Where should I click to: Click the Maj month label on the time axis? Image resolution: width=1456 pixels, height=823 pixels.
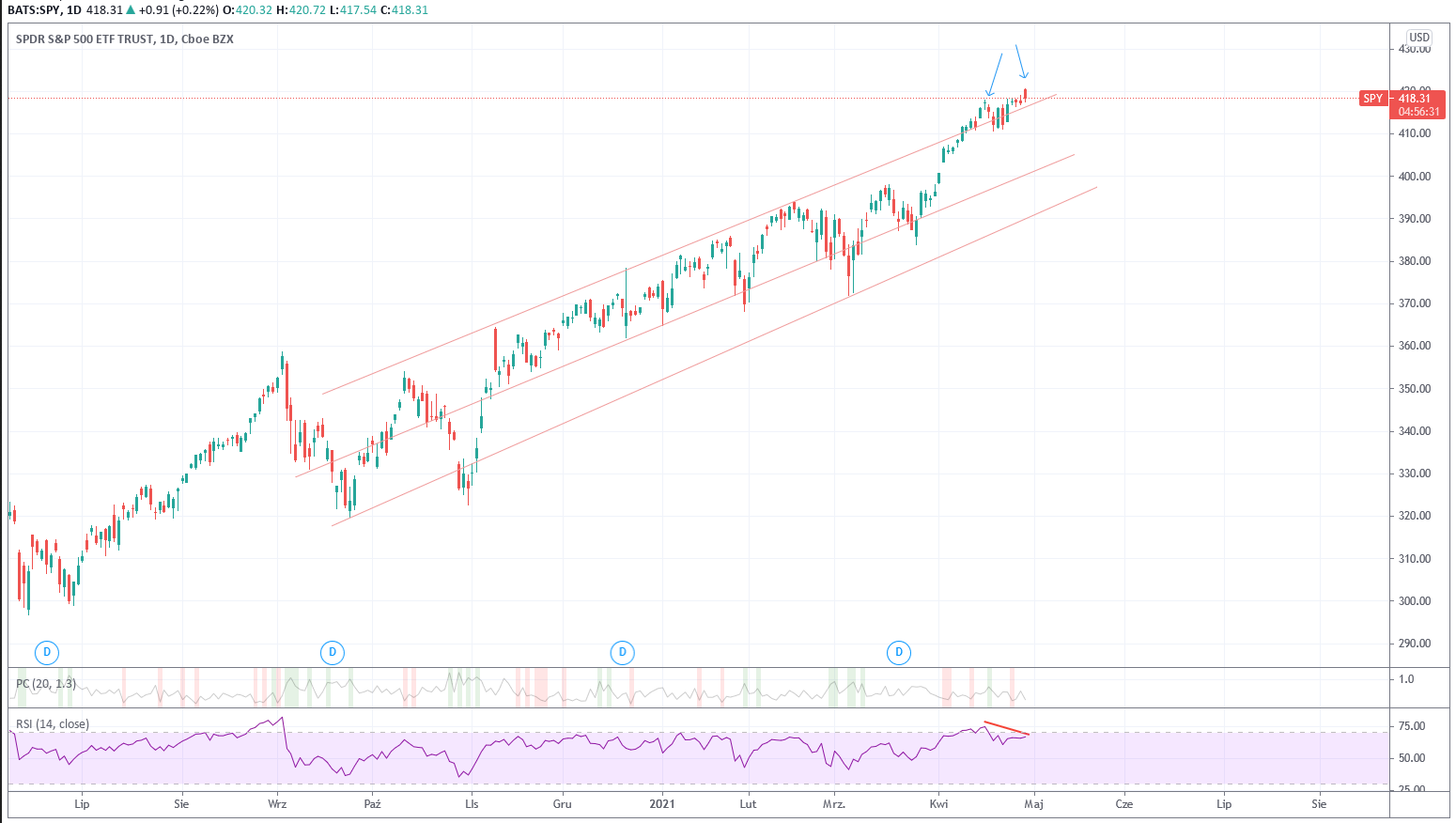click(1033, 804)
